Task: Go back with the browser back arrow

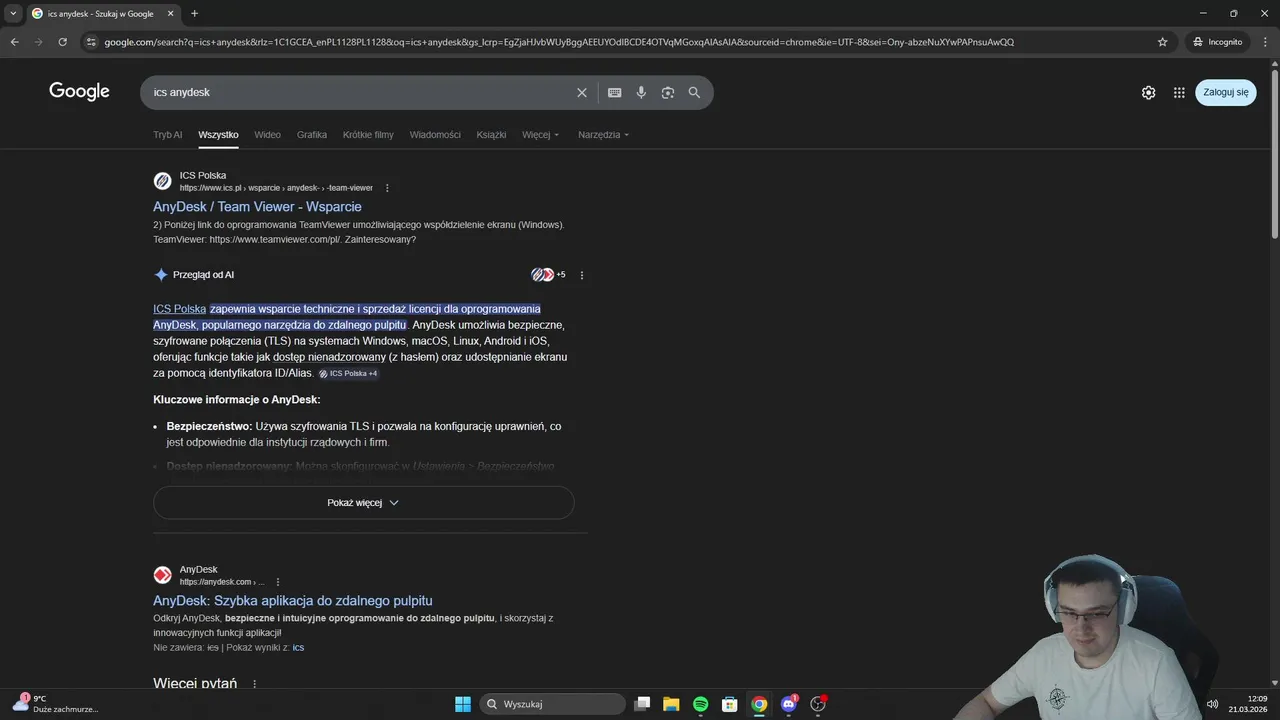Action: [x=14, y=42]
